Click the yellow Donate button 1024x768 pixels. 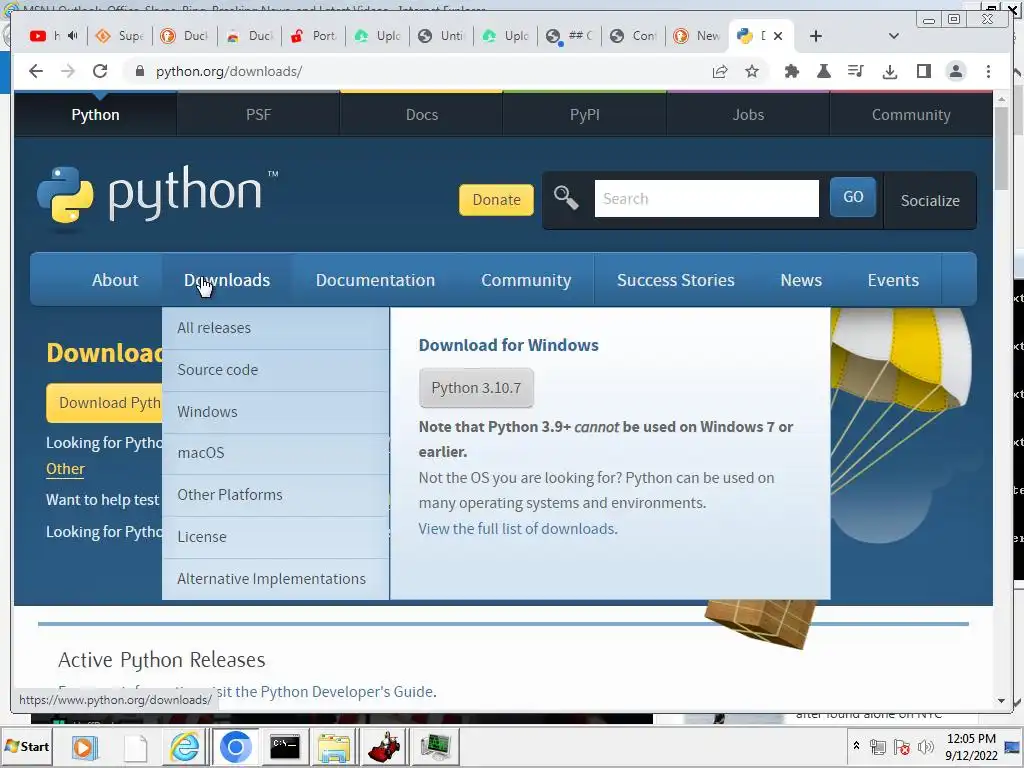pyautogui.click(x=496, y=199)
